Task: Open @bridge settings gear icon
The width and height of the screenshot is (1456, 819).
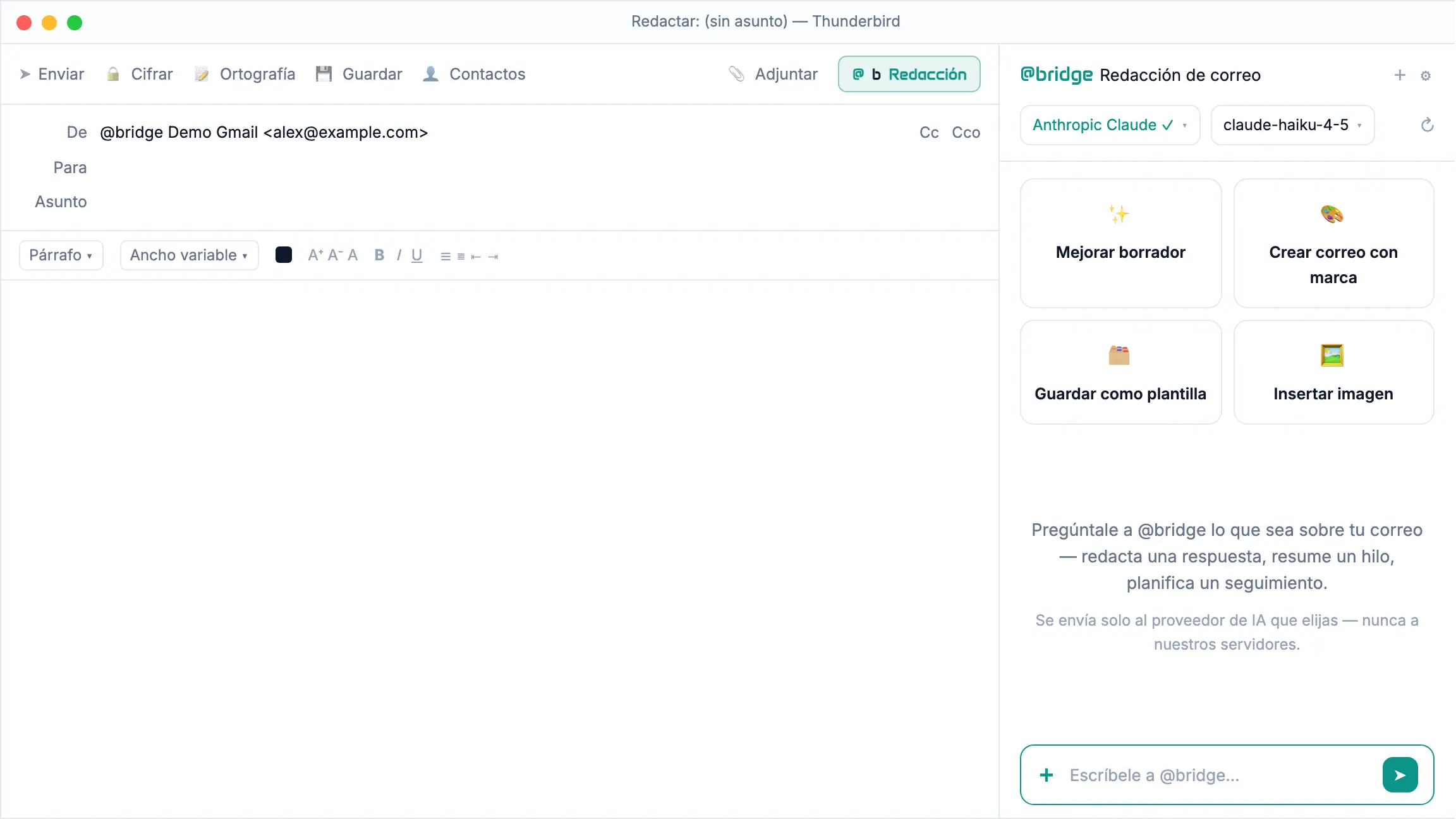Action: (x=1426, y=76)
